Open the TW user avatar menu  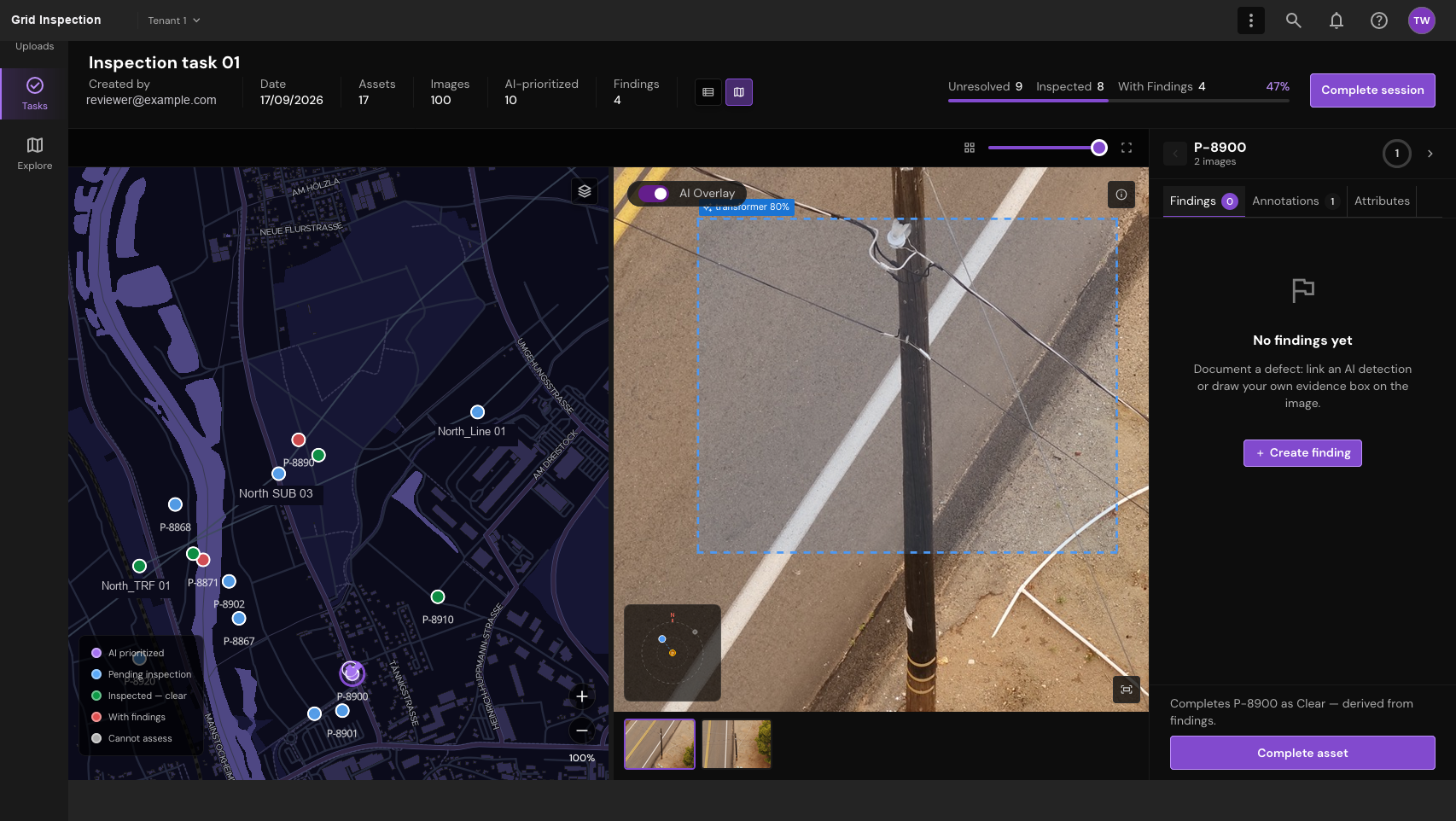coord(1421,20)
